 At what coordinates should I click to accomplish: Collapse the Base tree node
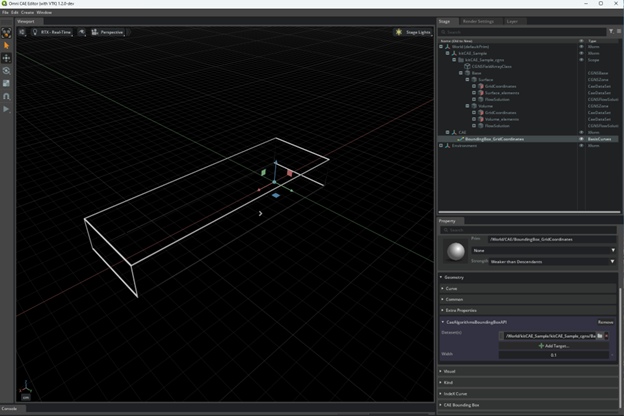[461, 73]
